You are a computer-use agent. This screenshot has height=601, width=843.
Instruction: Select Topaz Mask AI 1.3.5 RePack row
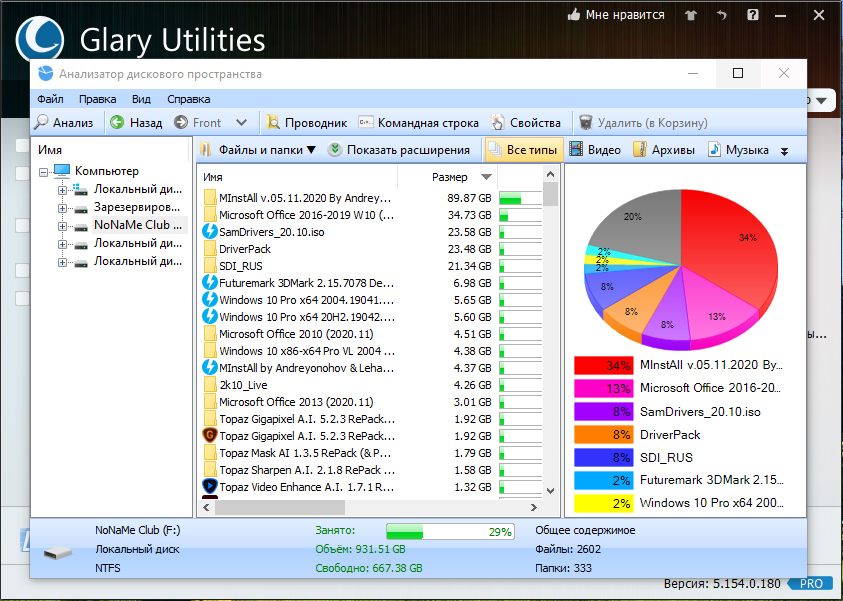(x=371, y=453)
